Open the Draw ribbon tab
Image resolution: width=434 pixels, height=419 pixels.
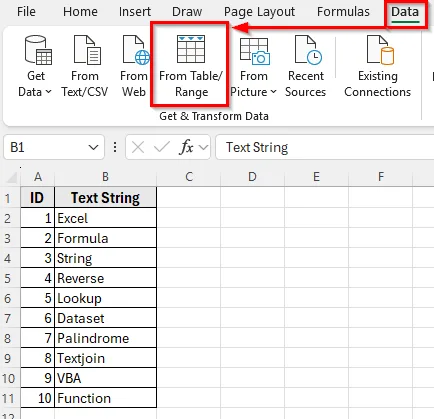[x=187, y=12]
